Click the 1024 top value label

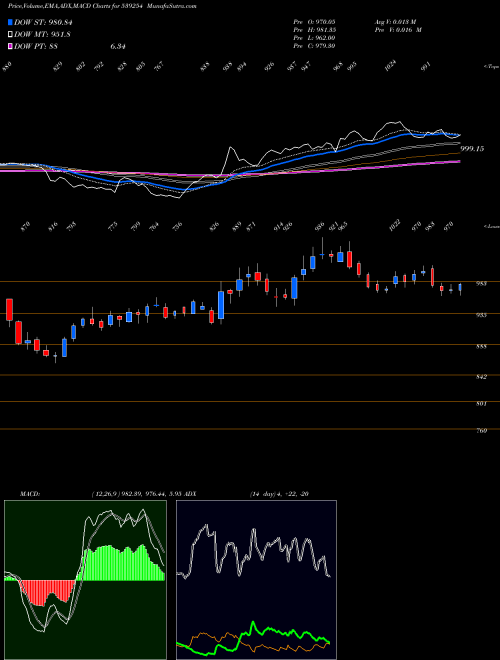pos(391,65)
